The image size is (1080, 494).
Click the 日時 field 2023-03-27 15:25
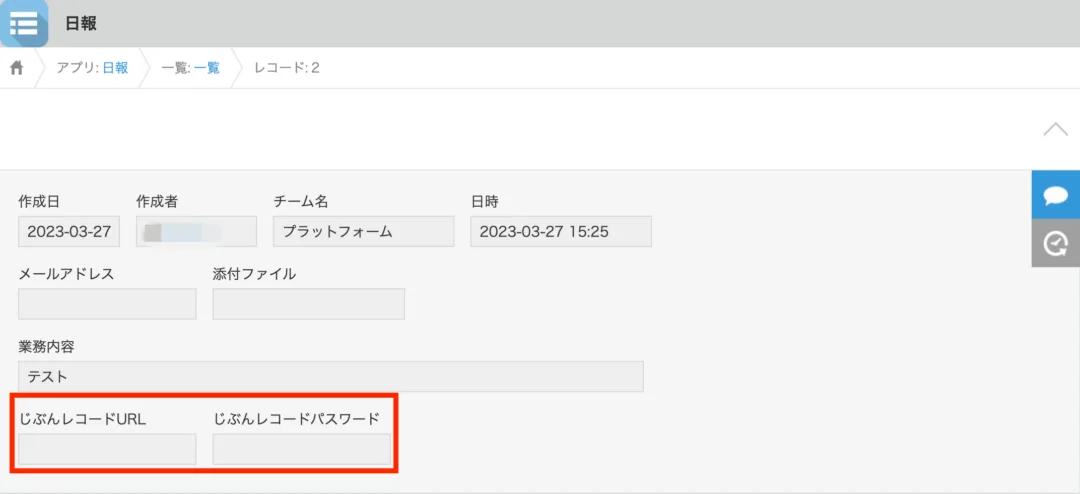pyautogui.click(x=561, y=231)
